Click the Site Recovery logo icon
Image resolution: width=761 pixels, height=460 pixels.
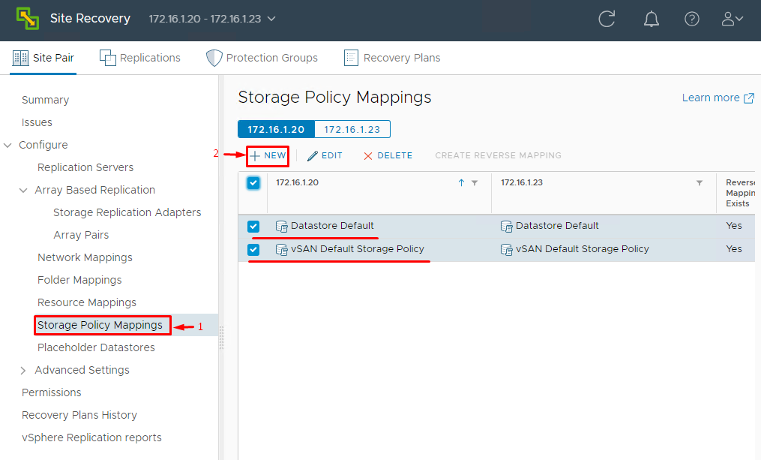[x=28, y=18]
